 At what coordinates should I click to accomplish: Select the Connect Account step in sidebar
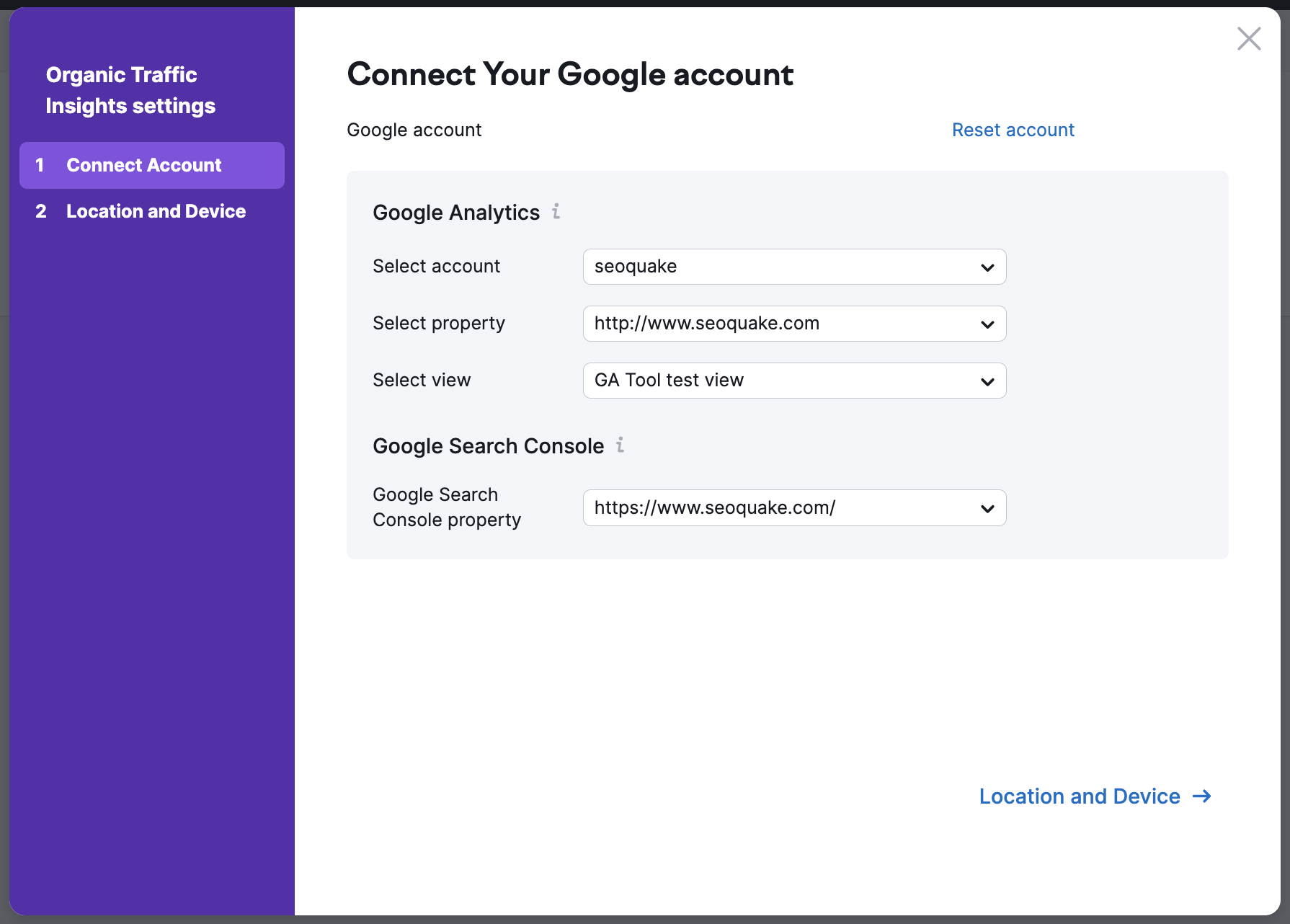tap(152, 165)
